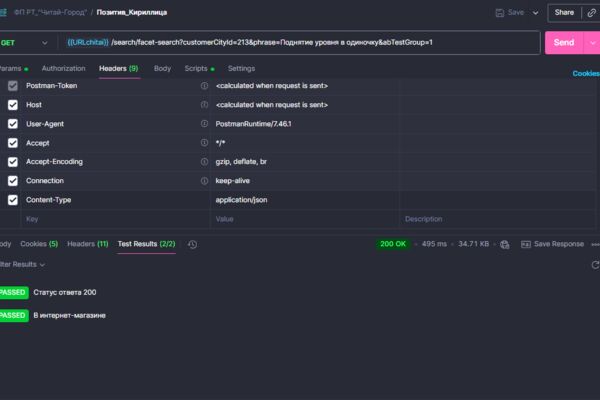This screenshot has width=600, height=400.
Task: Open the Send button options arrow
Action: (x=592, y=43)
